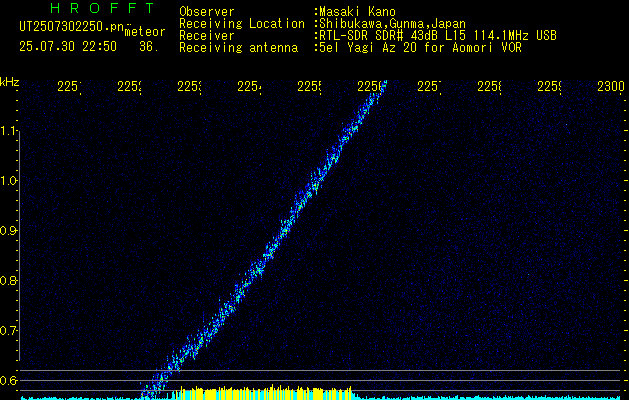Click the 0.7 kHz frequency axis label
Viewport: 629px width, 400px height.
coord(8,331)
